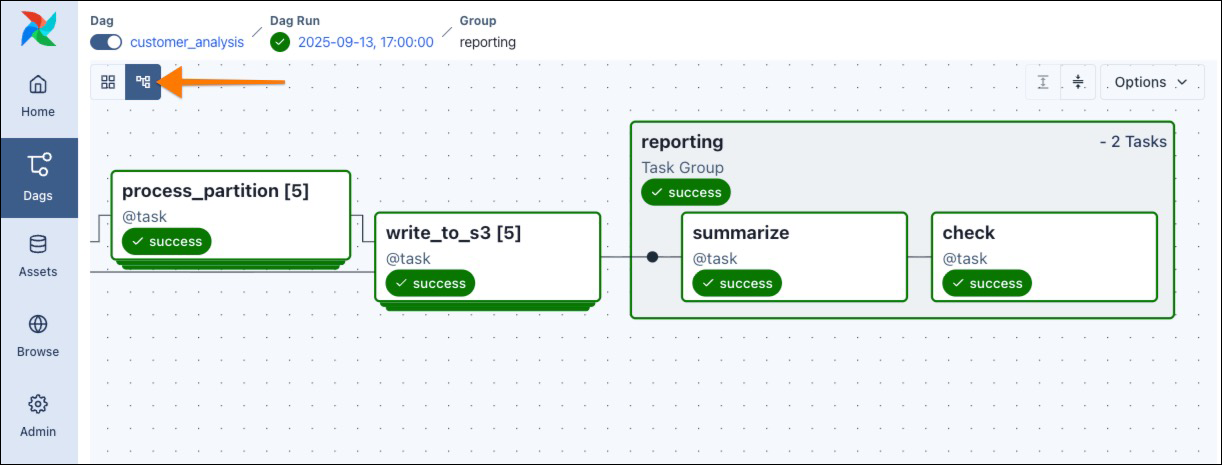This screenshot has width=1222, height=465.
Task: Expand the Options dropdown
Action: coord(1151,82)
